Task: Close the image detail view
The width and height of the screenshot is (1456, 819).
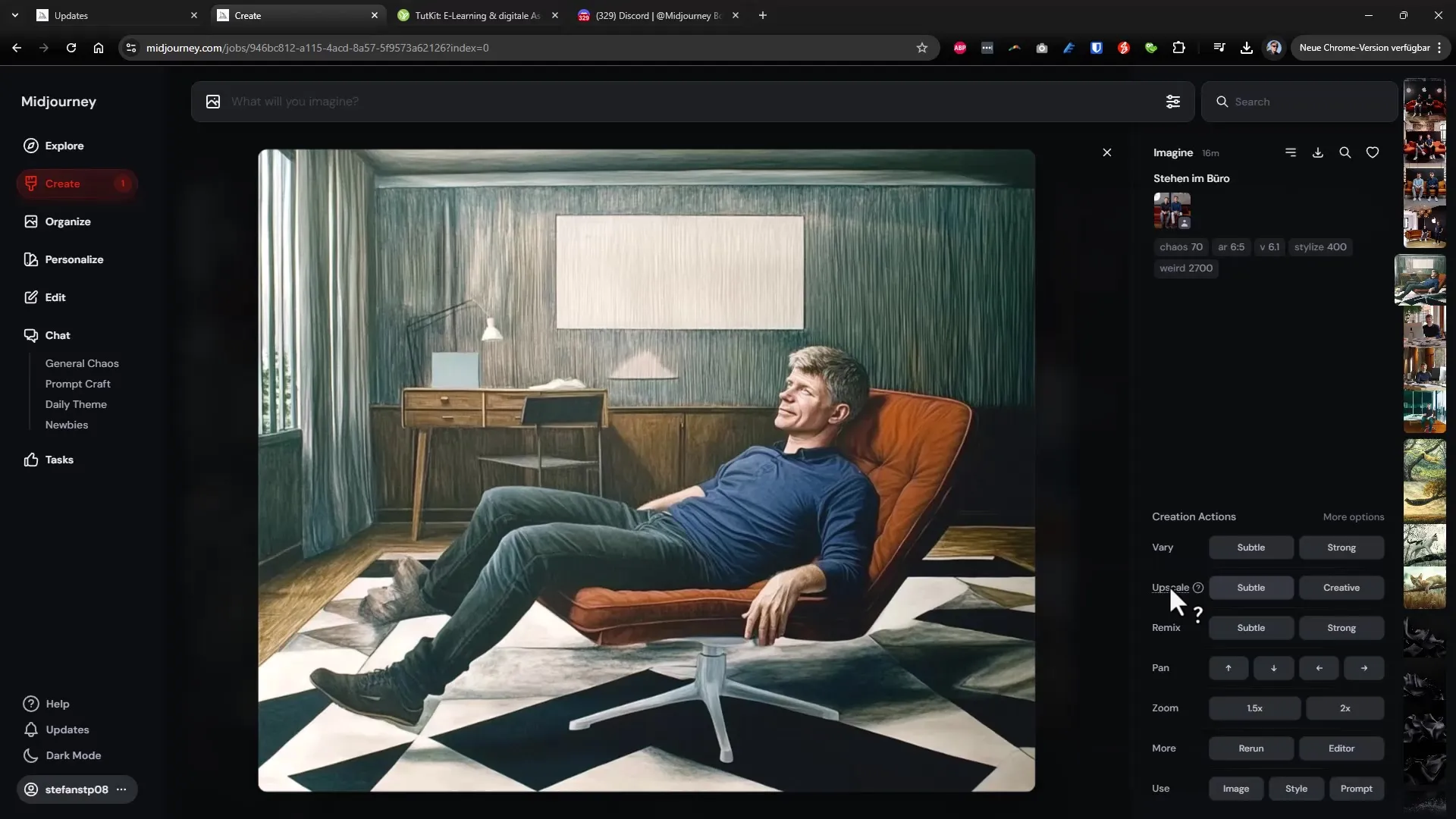Action: pyautogui.click(x=1107, y=152)
